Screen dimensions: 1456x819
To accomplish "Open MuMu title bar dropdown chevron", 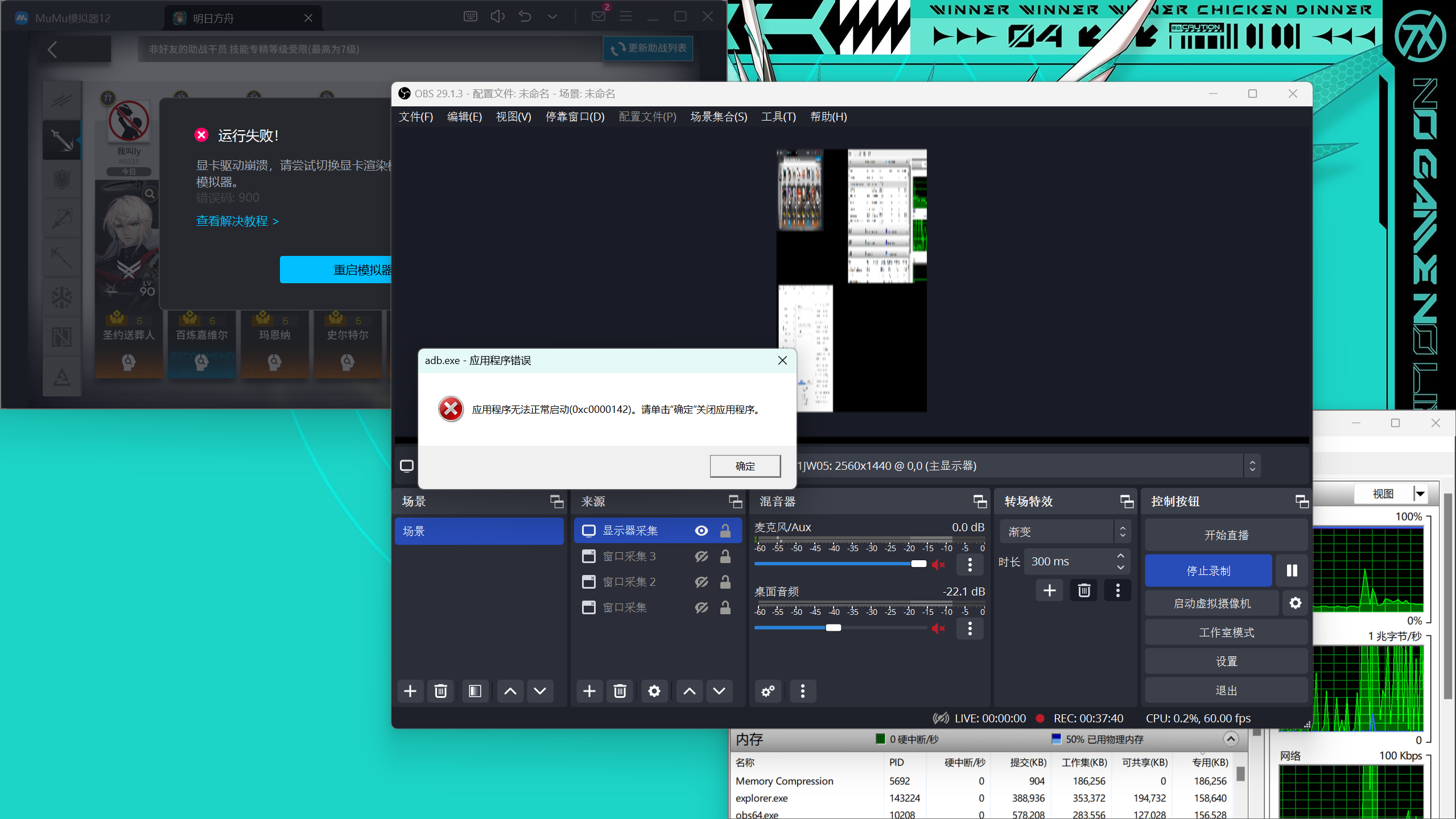I will tap(552, 16).
